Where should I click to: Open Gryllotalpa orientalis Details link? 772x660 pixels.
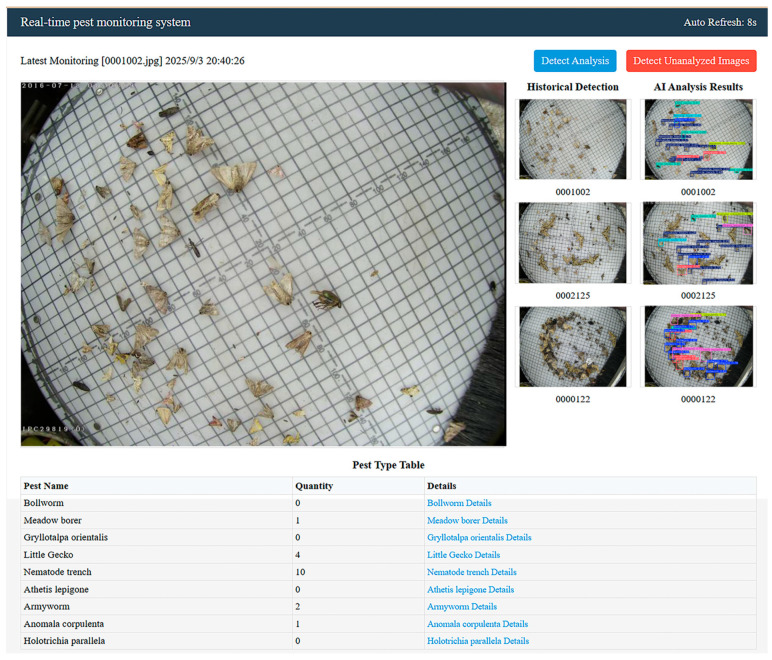[x=479, y=537]
